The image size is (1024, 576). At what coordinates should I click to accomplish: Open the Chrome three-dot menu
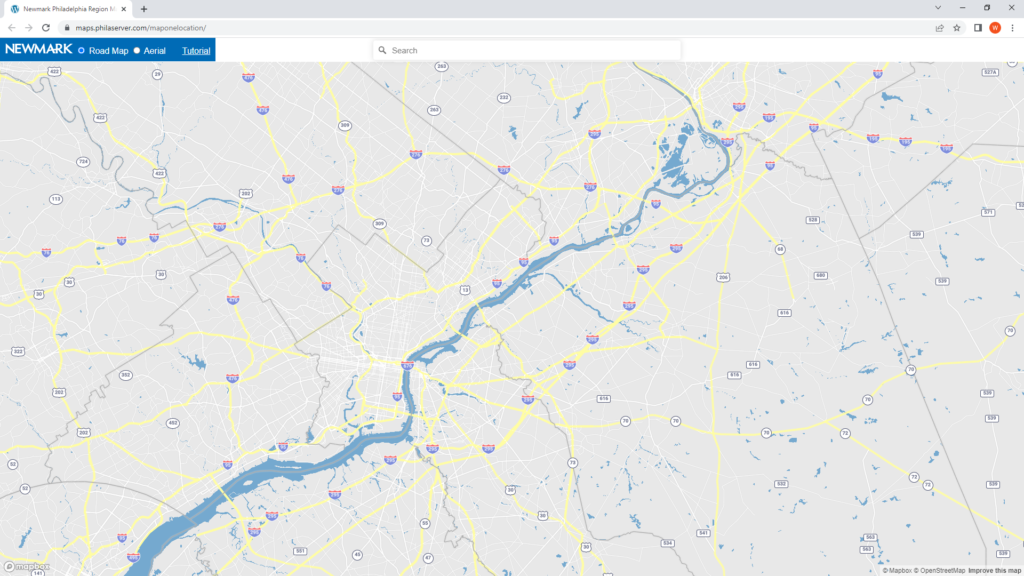[1012, 28]
